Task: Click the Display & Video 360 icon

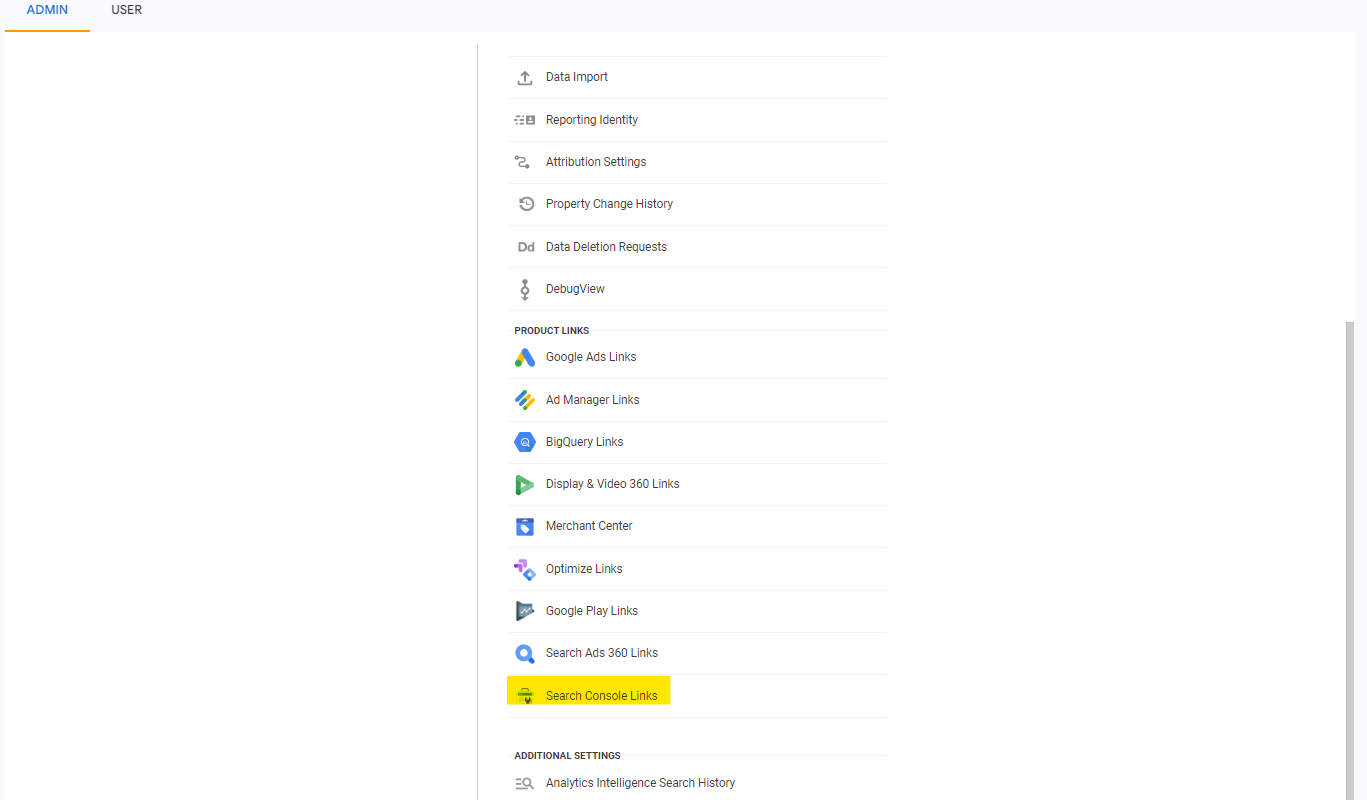Action: (x=525, y=485)
